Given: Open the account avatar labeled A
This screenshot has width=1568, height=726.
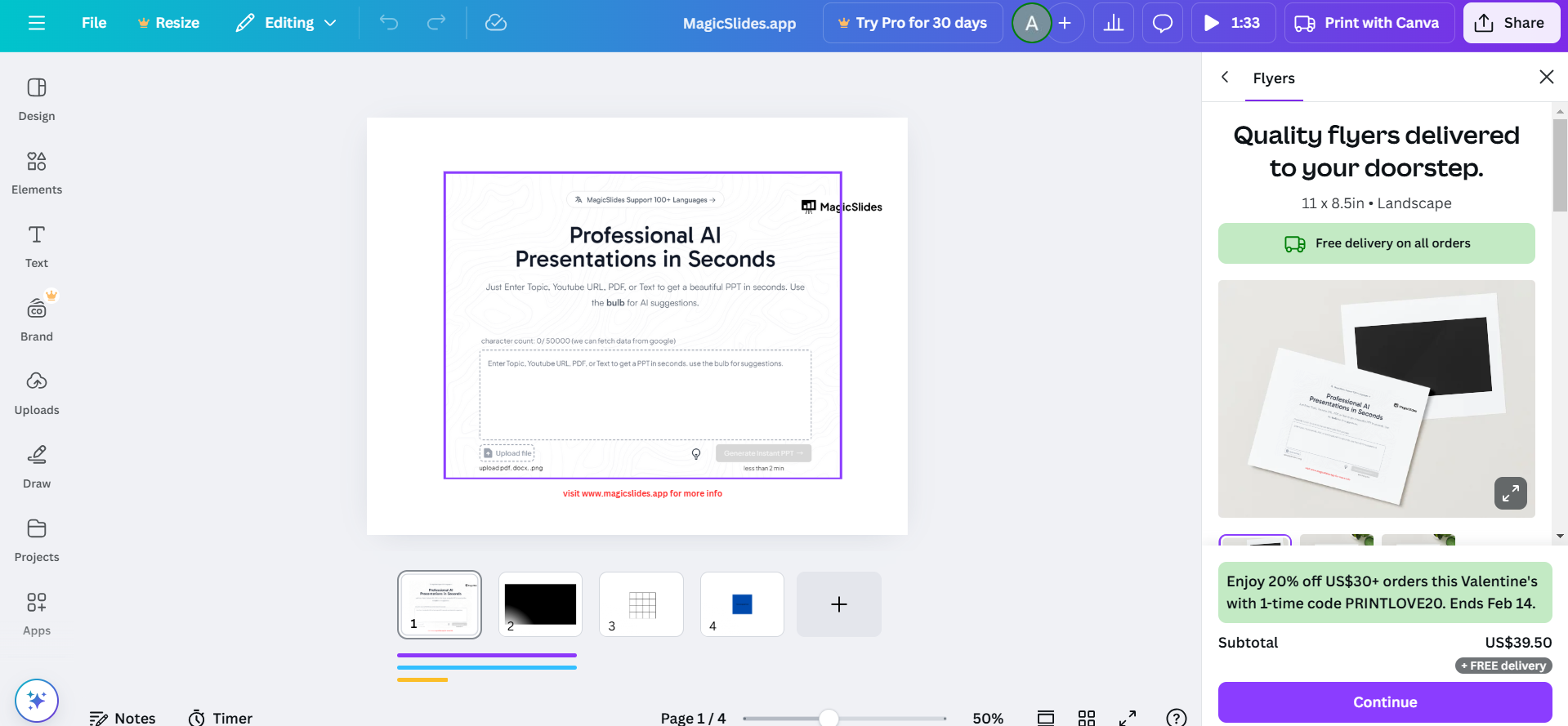Looking at the screenshot, I should (1032, 23).
